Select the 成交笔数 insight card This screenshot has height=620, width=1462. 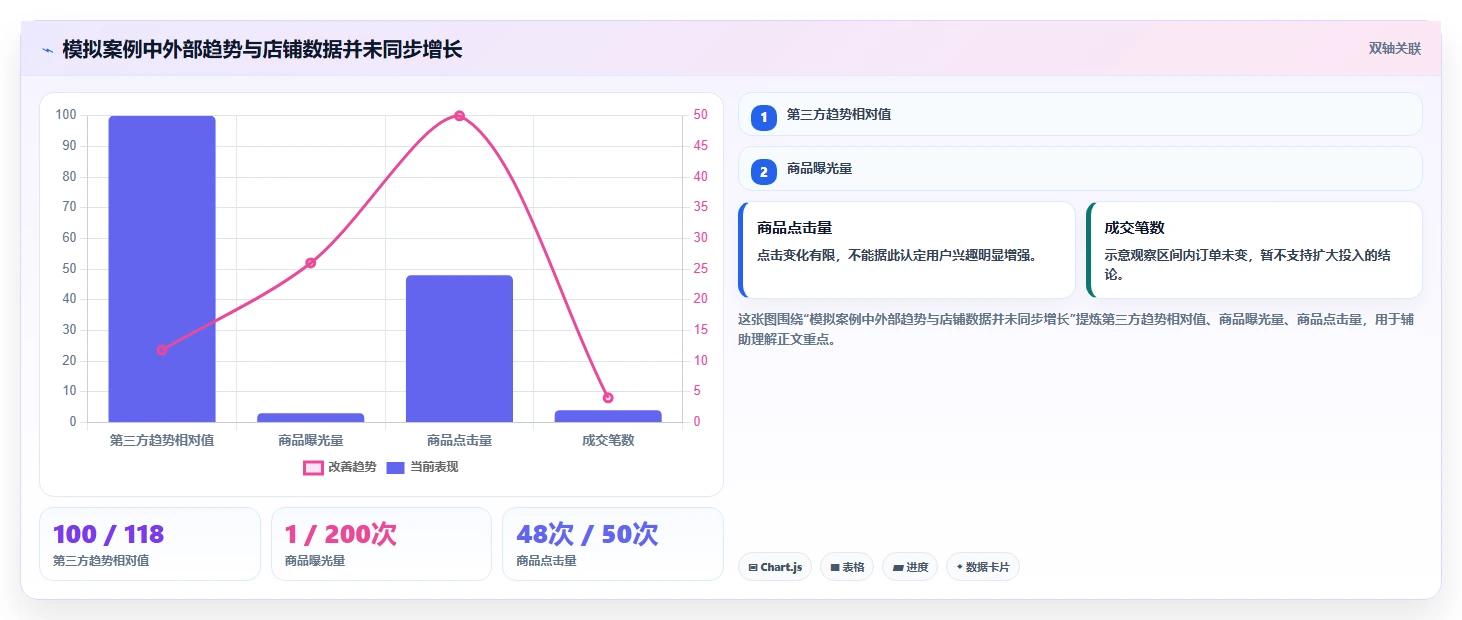point(1254,250)
